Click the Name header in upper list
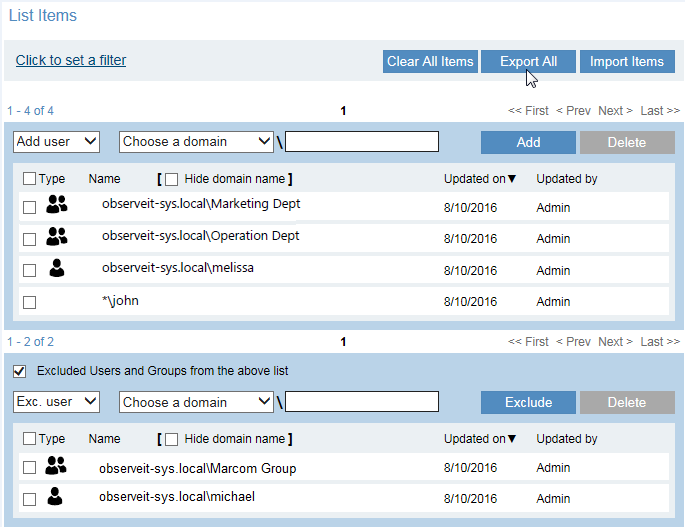This screenshot has height=527, width=685. tap(104, 179)
